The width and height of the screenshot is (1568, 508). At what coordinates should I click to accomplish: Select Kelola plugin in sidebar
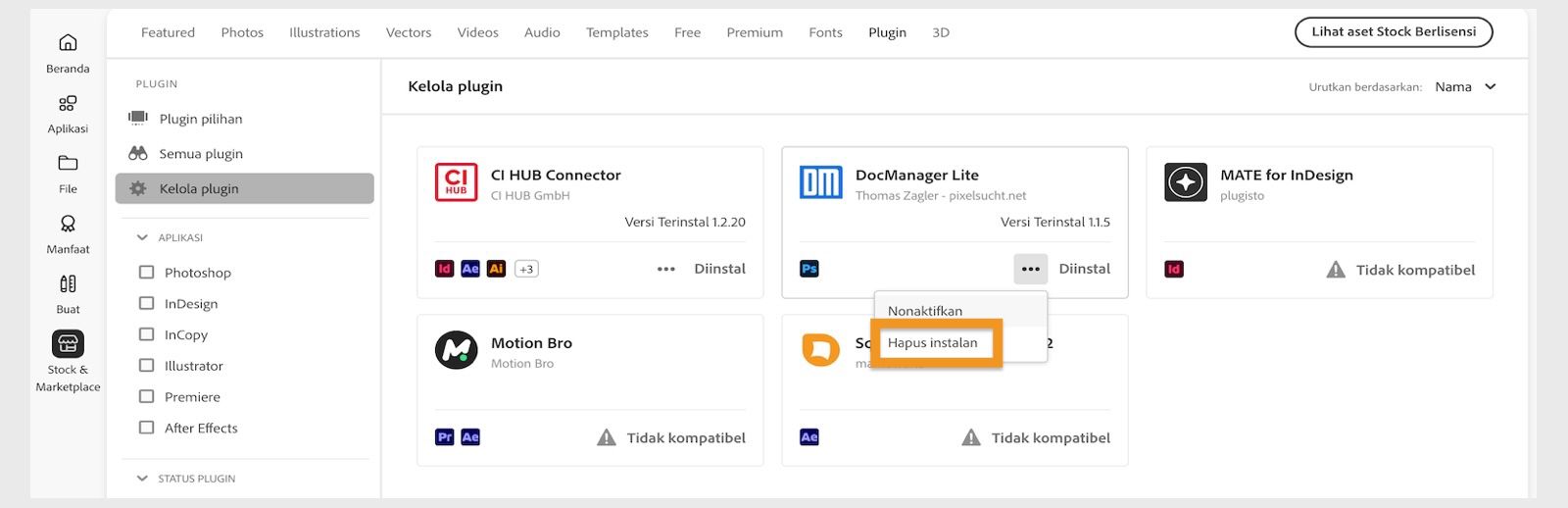pos(245,188)
